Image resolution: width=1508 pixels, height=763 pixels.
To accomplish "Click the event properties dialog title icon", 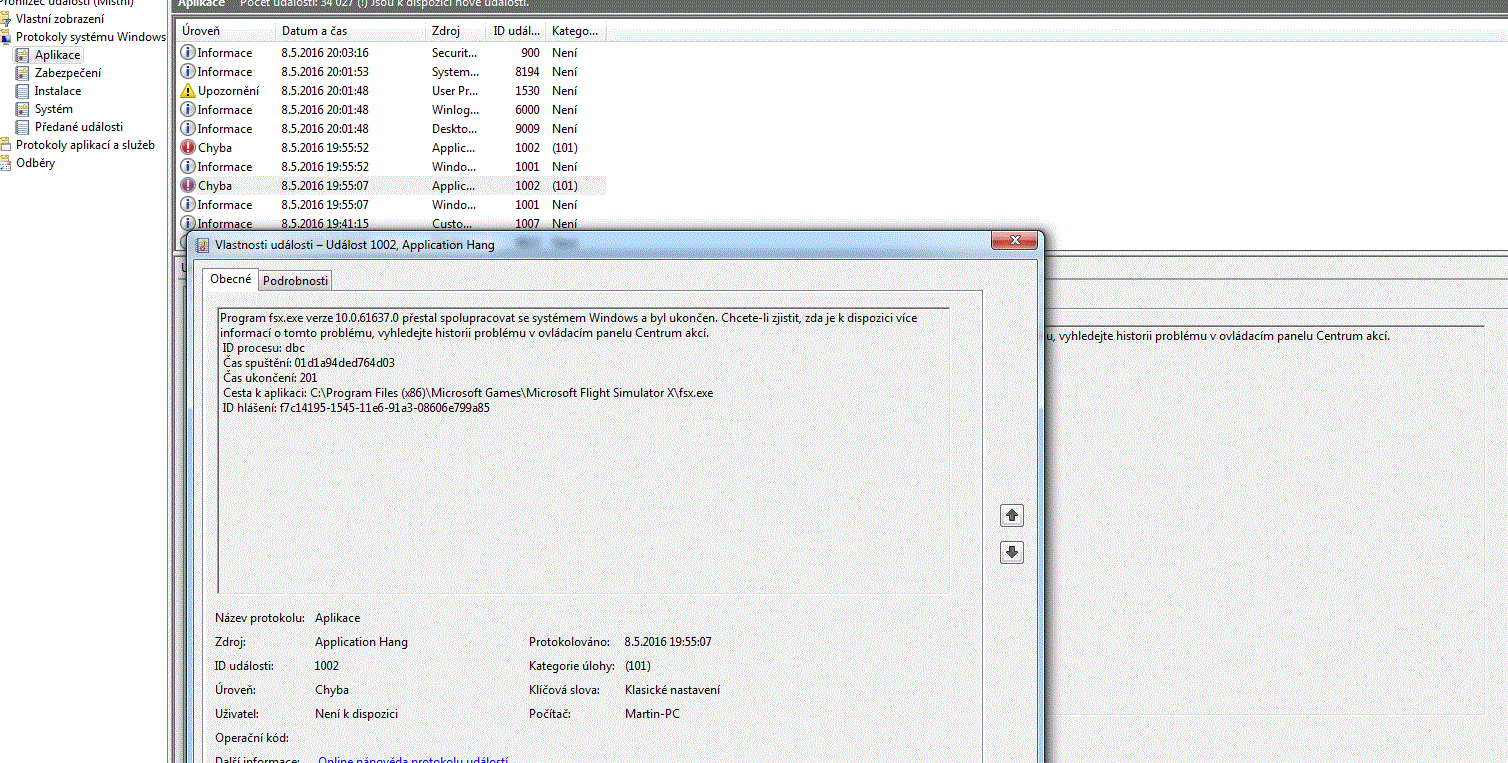I will pyautogui.click(x=202, y=245).
